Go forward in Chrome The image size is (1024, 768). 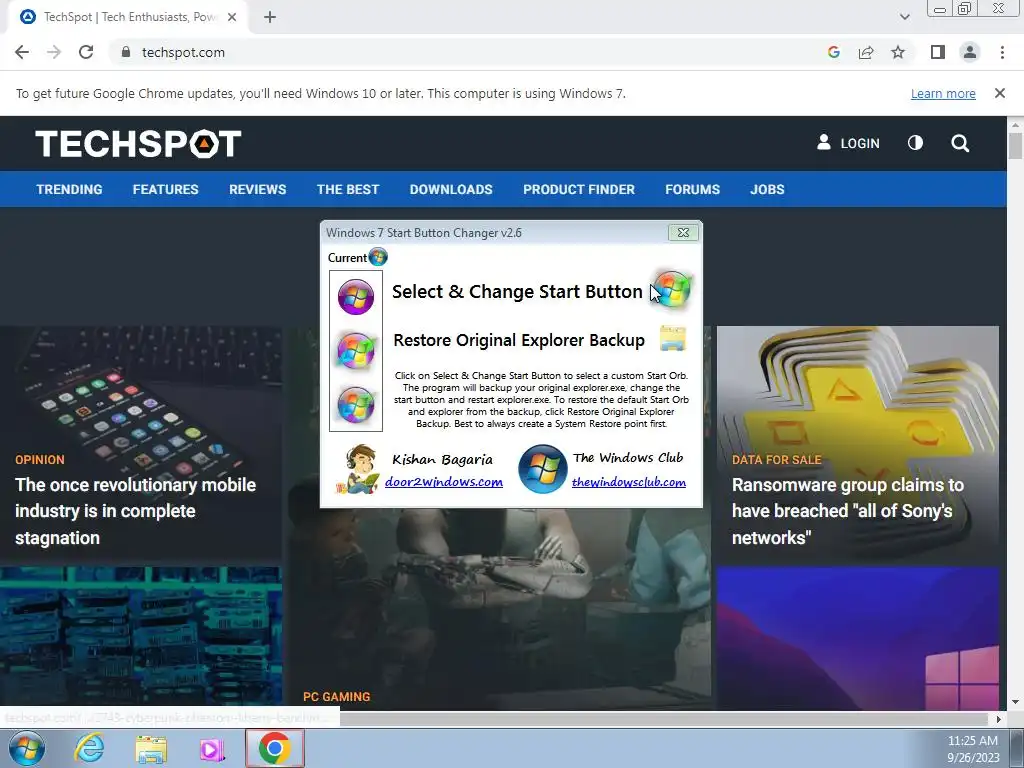(54, 52)
